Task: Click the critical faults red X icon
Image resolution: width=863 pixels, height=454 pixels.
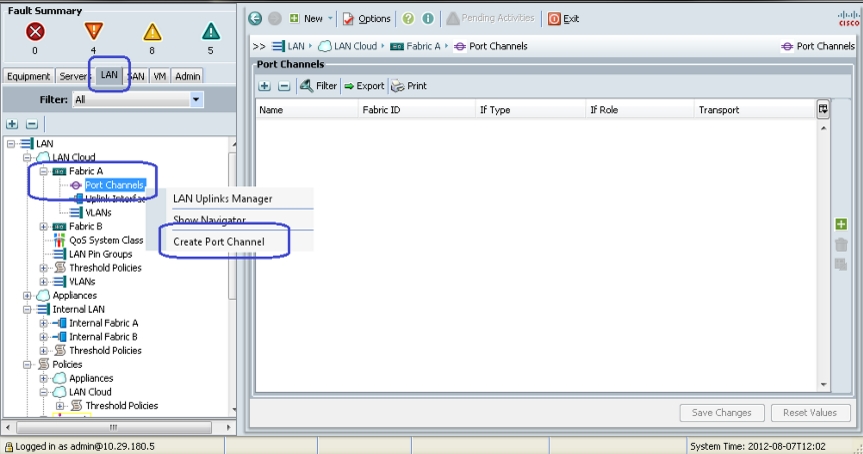Action: point(35,32)
